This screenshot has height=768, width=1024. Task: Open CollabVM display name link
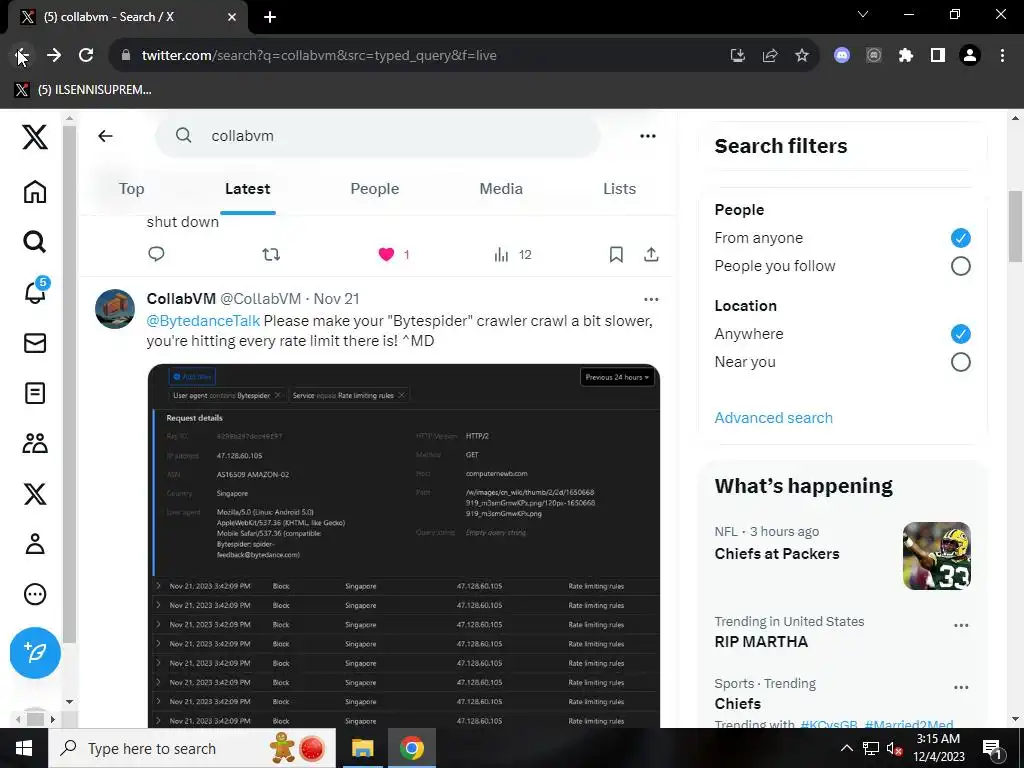[181, 298]
